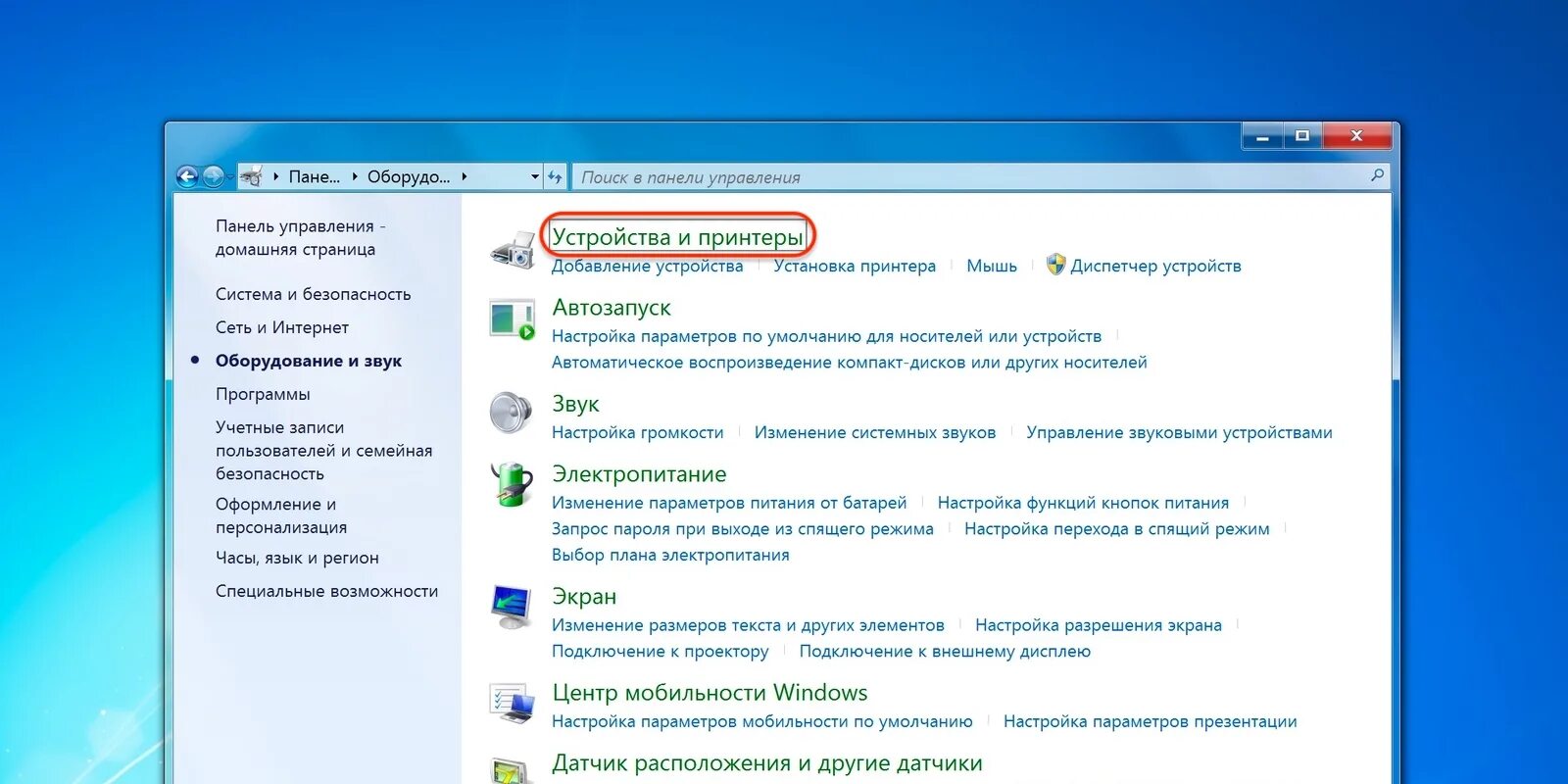Click the Экран monitor icon
The image size is (1568, 784).
[512, 608]
